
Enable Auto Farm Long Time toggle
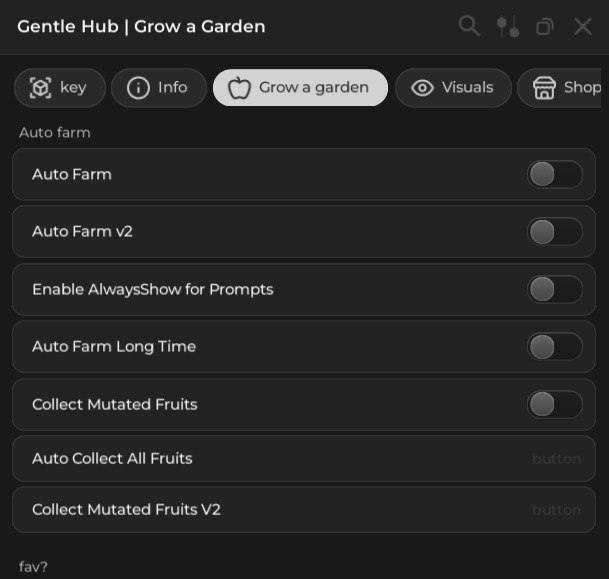coord(555,347)
